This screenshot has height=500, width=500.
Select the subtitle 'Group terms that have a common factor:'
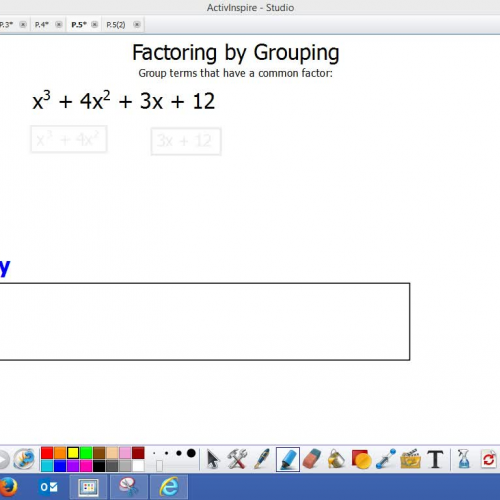click(x=235, y=73)
